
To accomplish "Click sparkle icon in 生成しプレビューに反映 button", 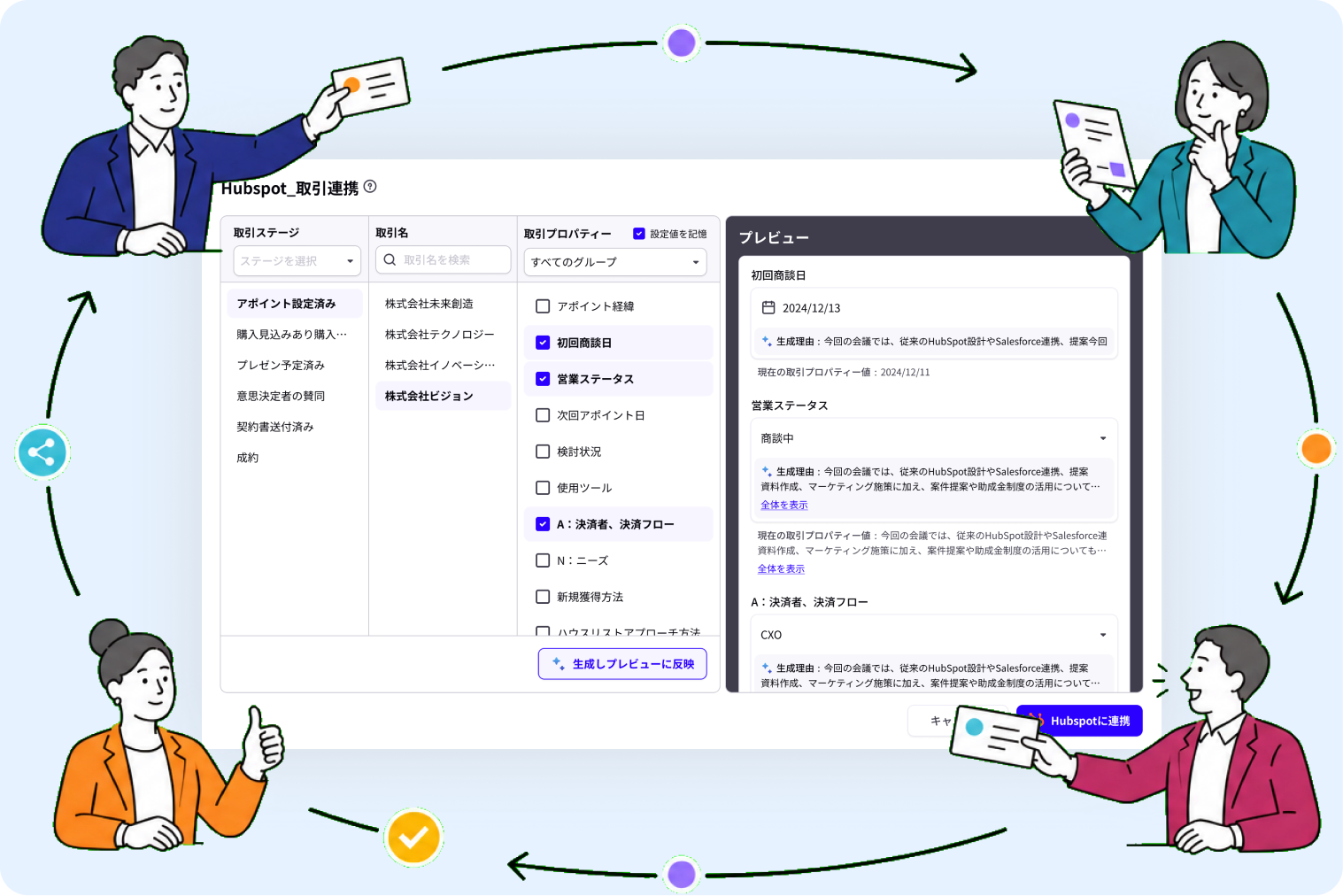I will pyautogui.click(x=559, y=663).
